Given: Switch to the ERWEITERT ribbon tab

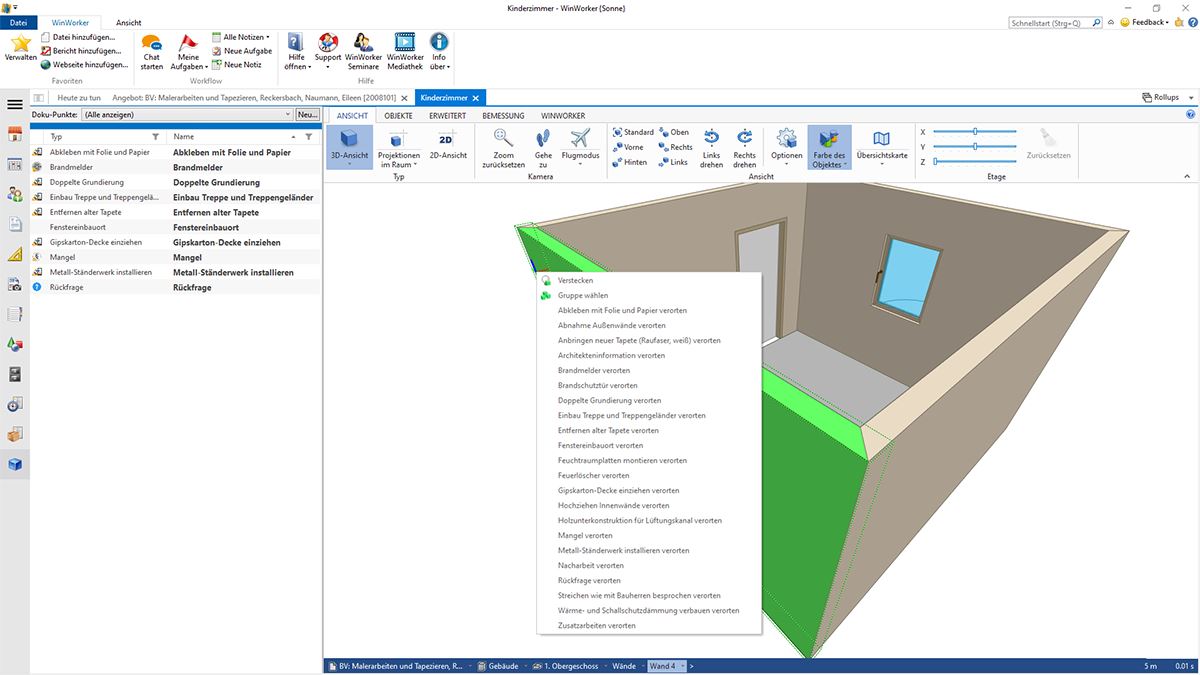Looking at the screenshot, I should [447, 116].
